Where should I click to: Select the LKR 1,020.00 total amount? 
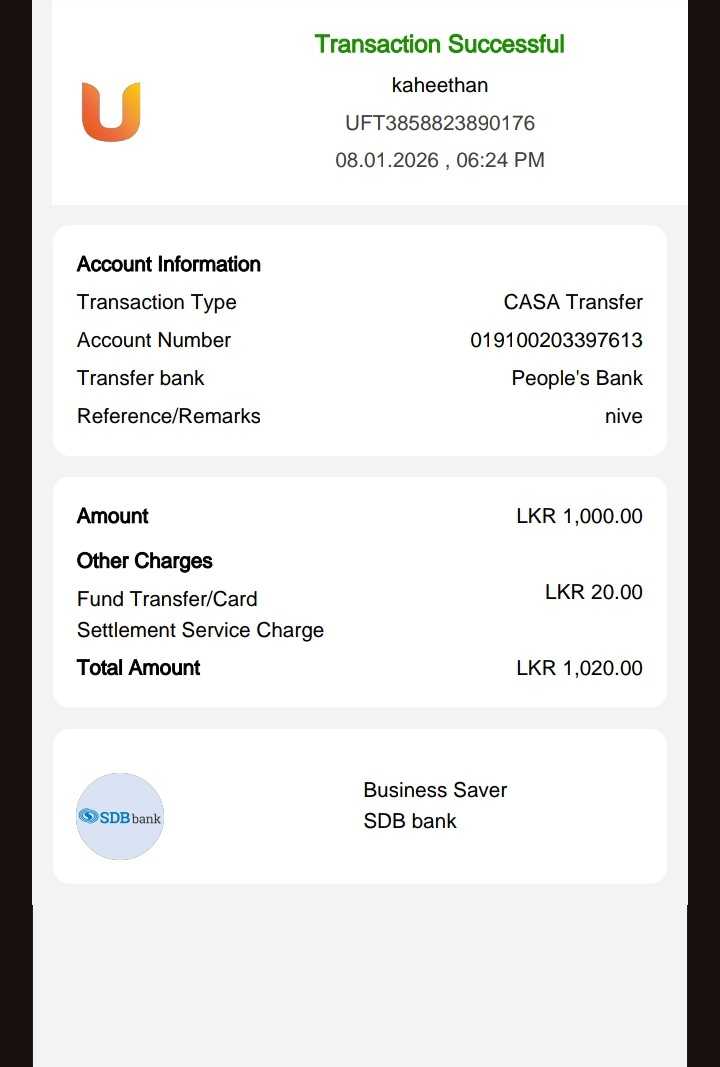(x=579, y=668)
